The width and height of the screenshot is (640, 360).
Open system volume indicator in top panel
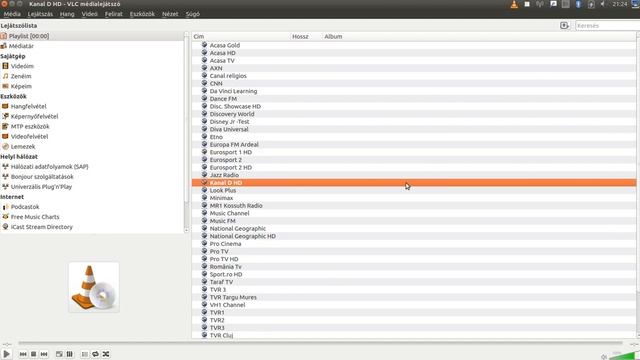(x=603, y=4)
